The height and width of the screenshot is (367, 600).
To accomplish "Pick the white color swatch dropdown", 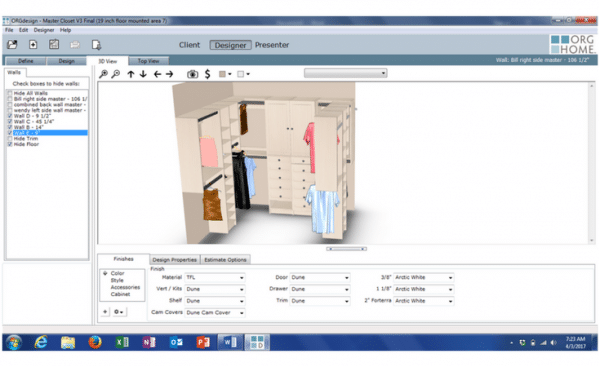I will pyautogui.click(x=243, y=74).
